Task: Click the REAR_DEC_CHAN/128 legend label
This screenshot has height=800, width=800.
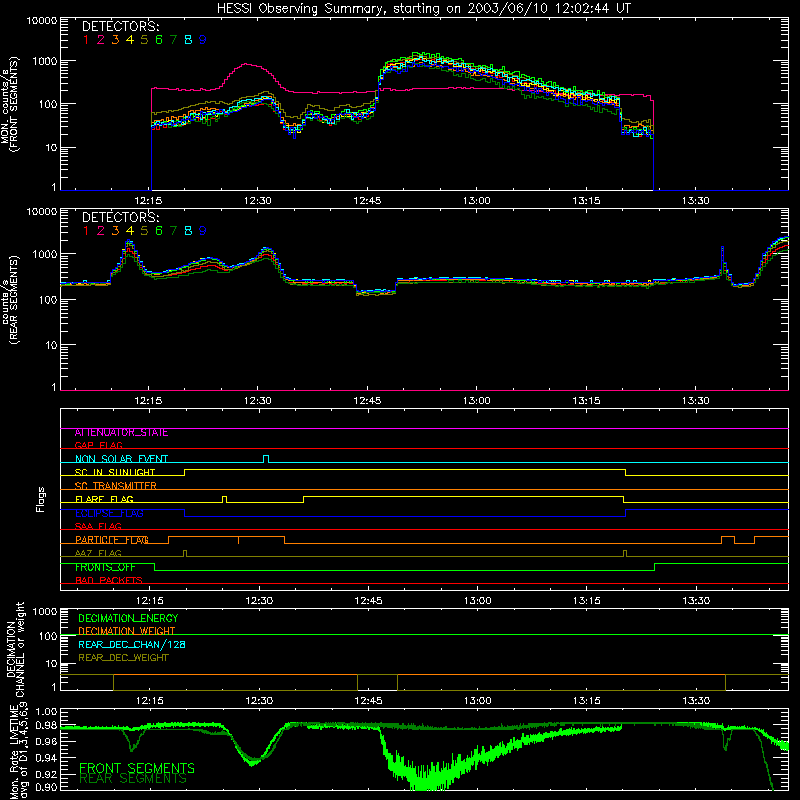Action: pyautogui.click(x=132, y=644)
